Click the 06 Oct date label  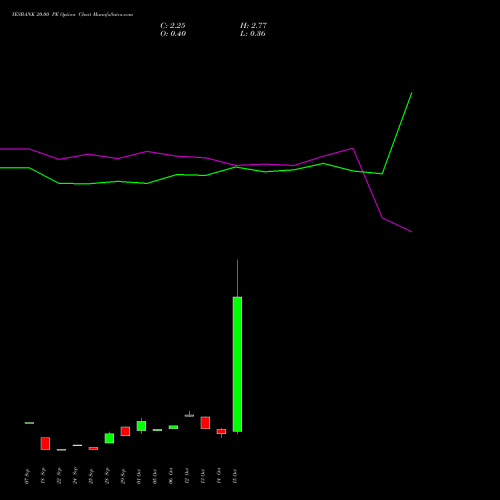[171, 476]
